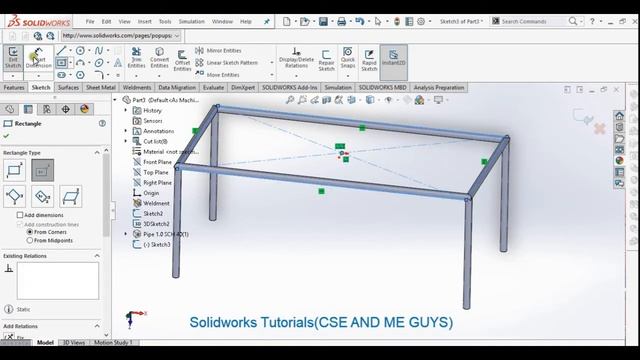Select the Arc sketch tool
This screenshot has height=360, width=640.
click(80, 63)
